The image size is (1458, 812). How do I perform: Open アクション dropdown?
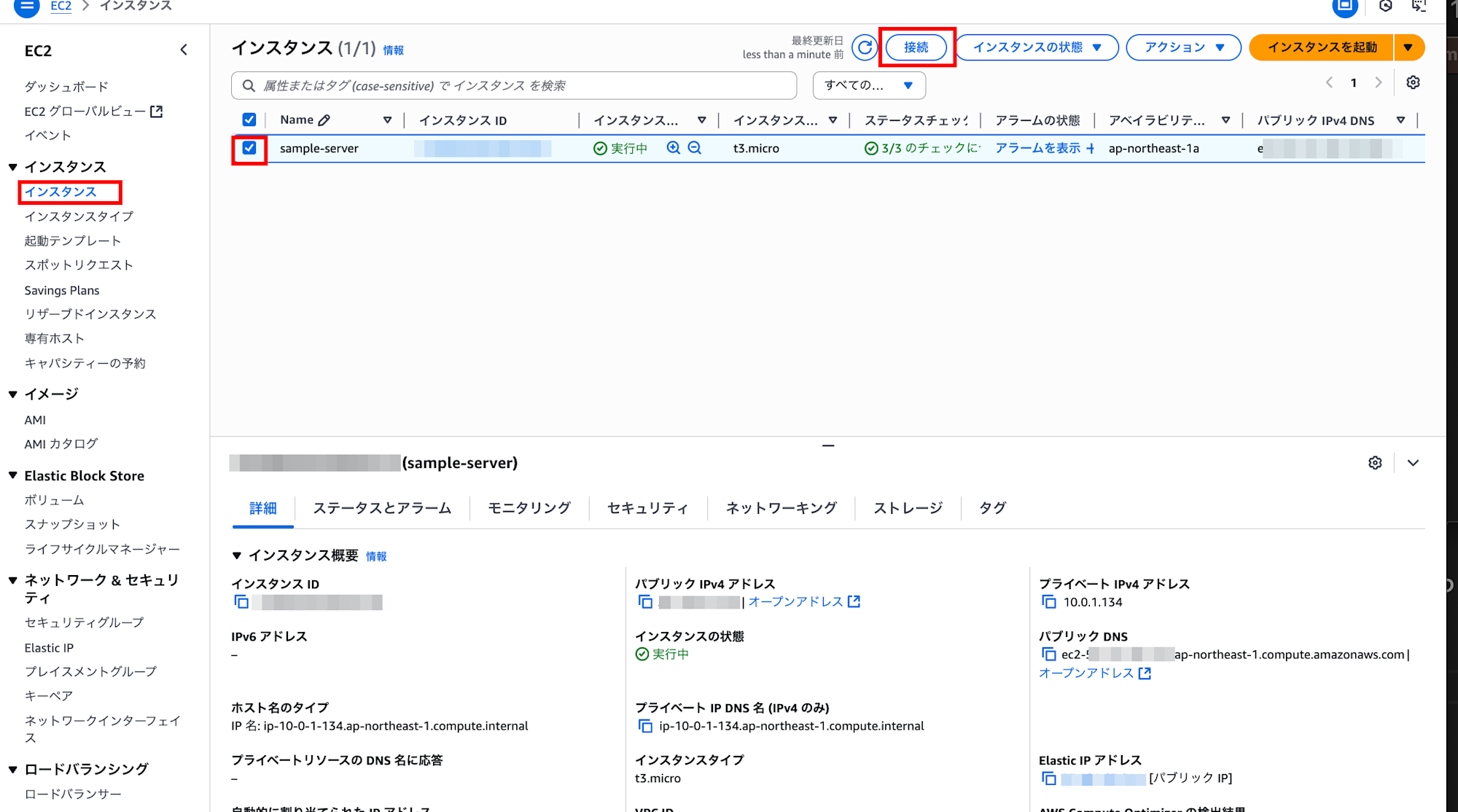click(1183, 47)
